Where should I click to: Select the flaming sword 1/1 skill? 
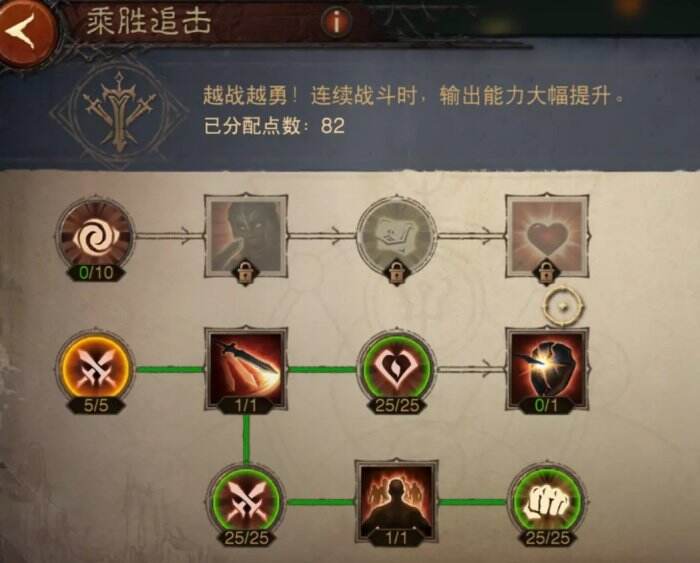(246, 369)
